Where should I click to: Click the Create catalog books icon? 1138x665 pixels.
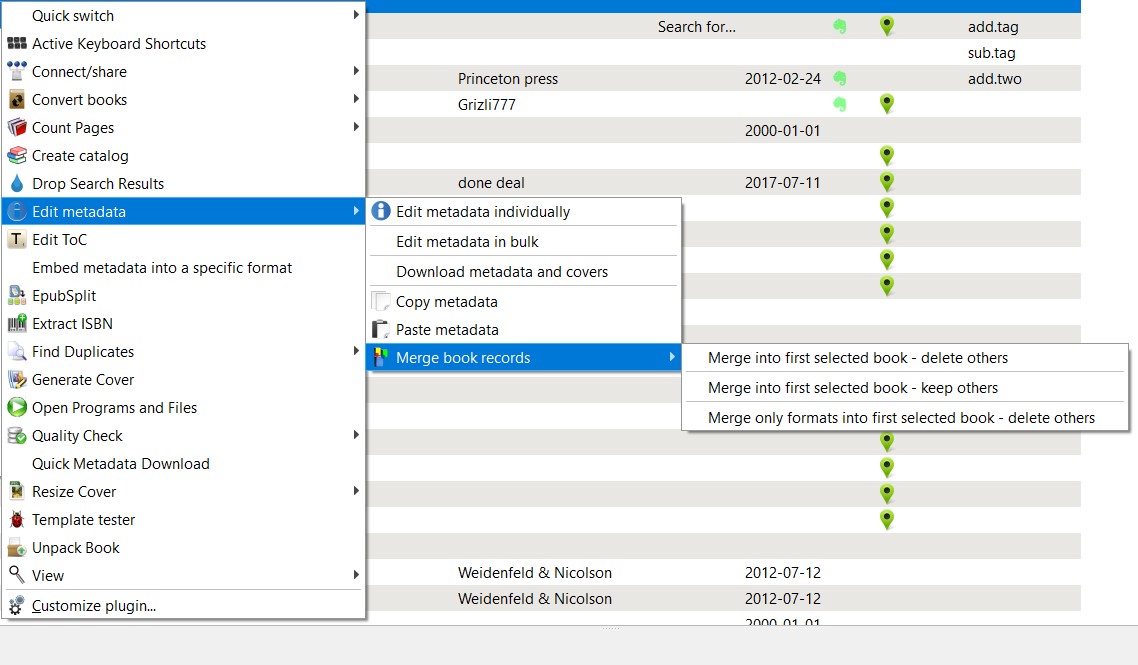point(16,156)
